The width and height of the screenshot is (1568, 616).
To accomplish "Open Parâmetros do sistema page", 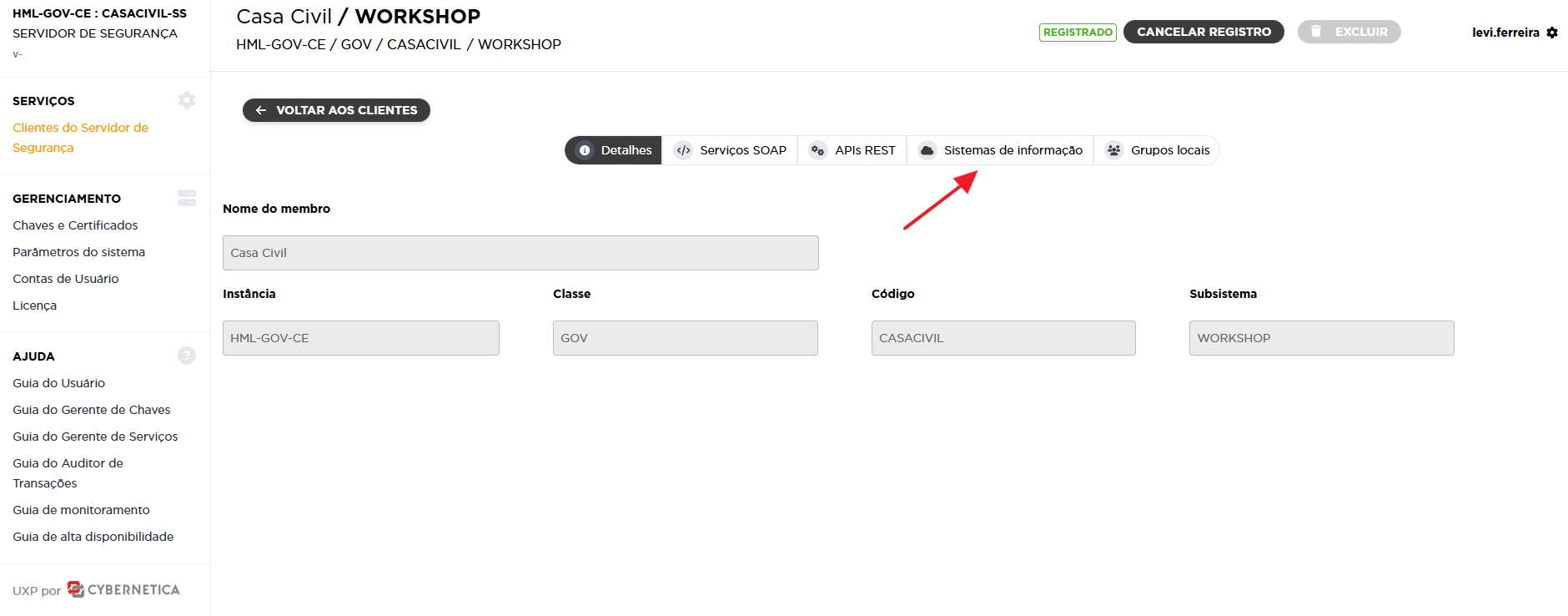I will pyautogui.click(x=78, y=252).
